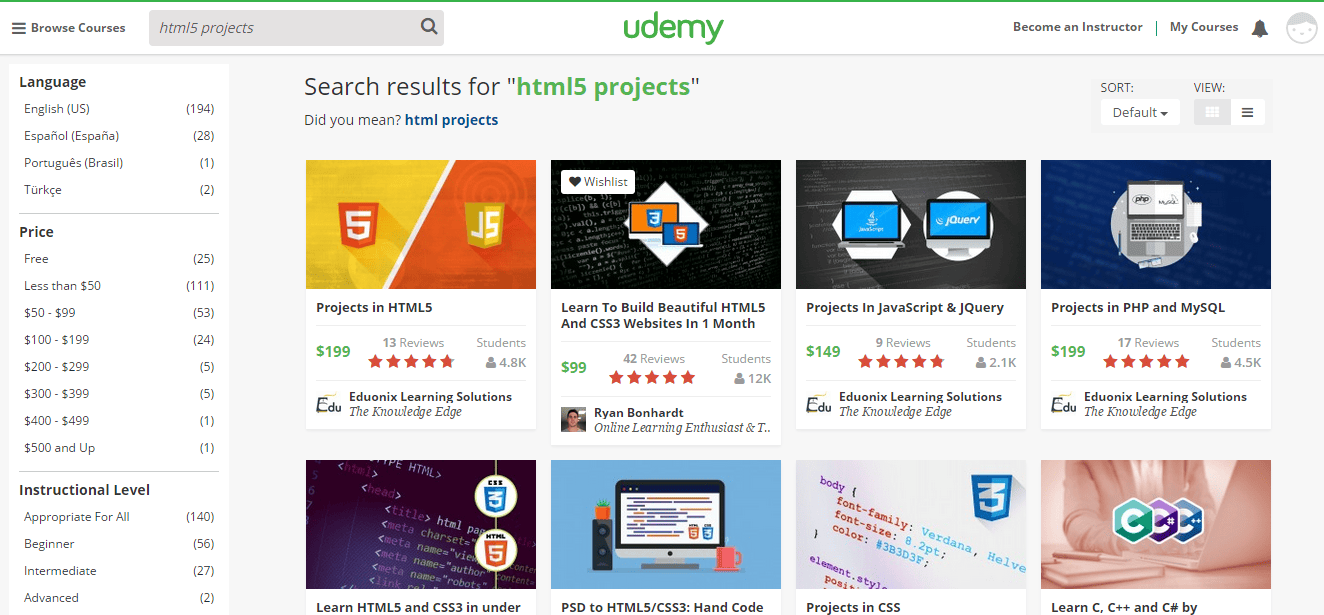Click 42 Reviews text

pyautogui.click(x=653, y=358)
